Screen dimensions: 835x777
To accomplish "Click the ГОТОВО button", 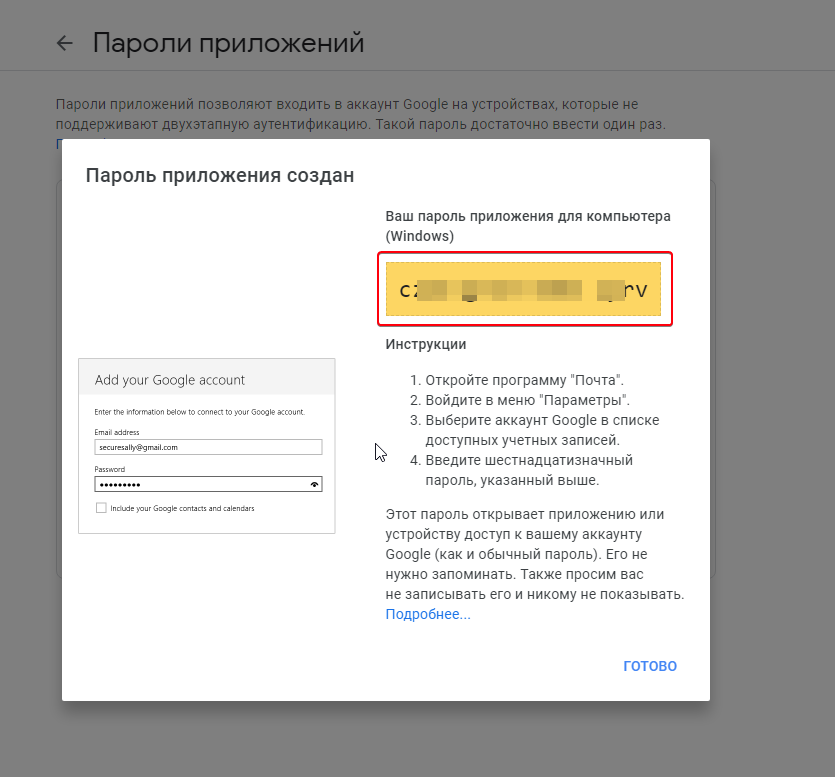I will coord(650,666).
